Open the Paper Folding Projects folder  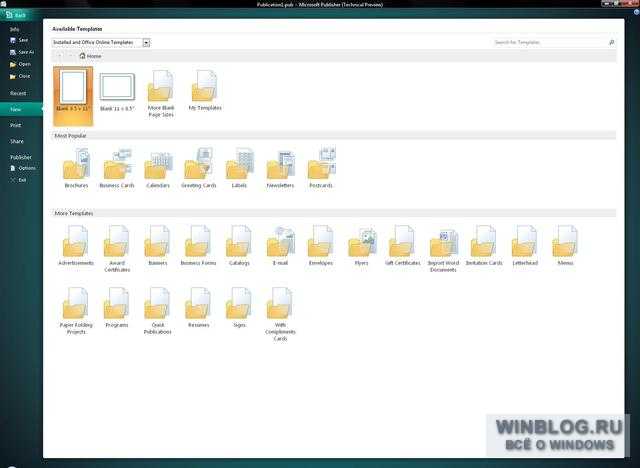76,311
